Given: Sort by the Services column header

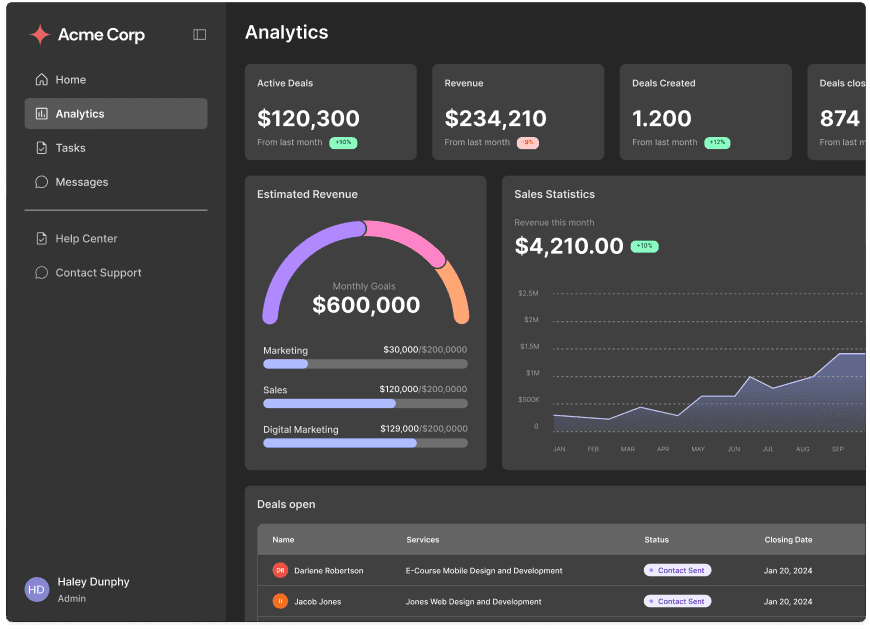Looking at the screenshot, I should (423, 540).
